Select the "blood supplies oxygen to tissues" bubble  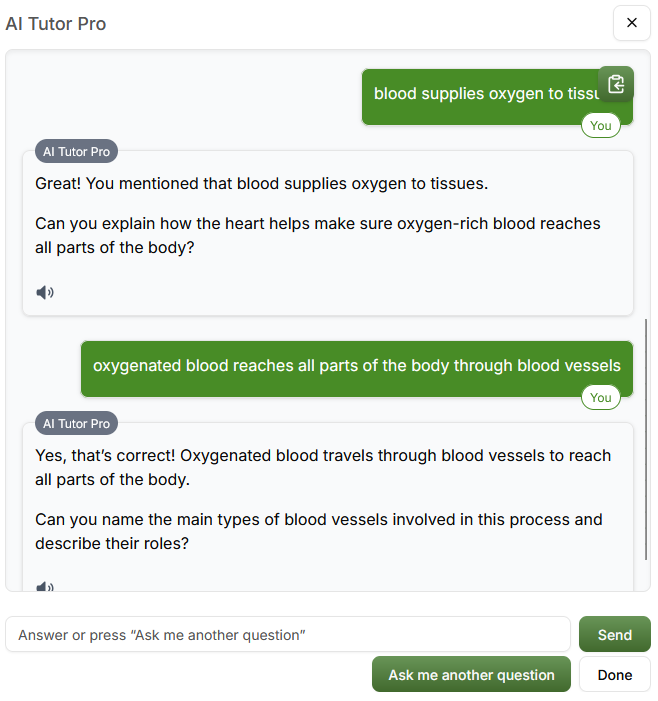[480, 94]
